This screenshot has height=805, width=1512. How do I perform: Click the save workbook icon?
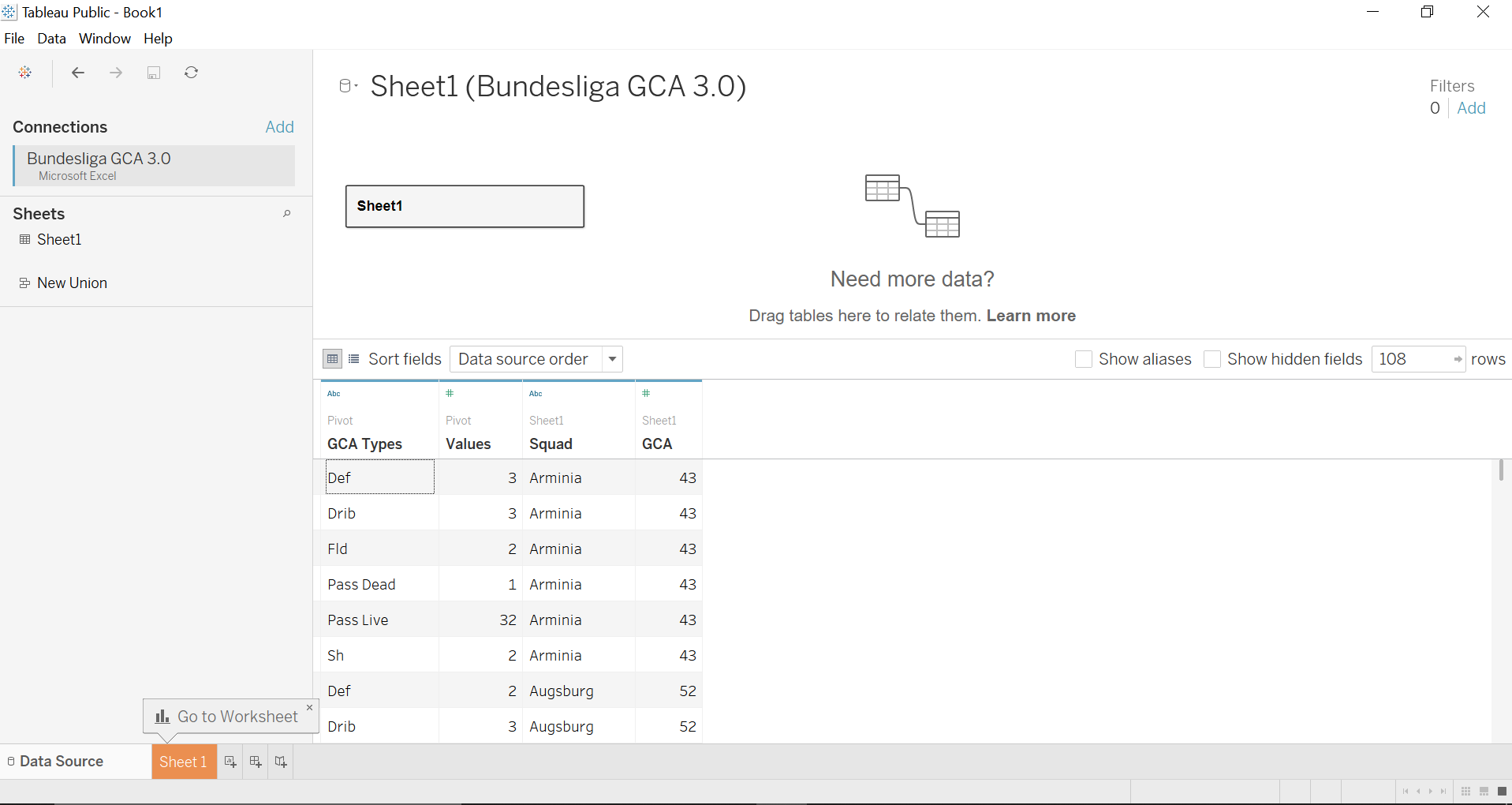(x=154, y=73)
